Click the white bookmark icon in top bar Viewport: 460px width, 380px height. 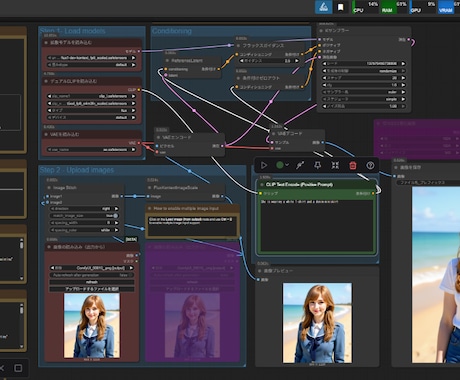pyautogui.click(x=341, y=7)
